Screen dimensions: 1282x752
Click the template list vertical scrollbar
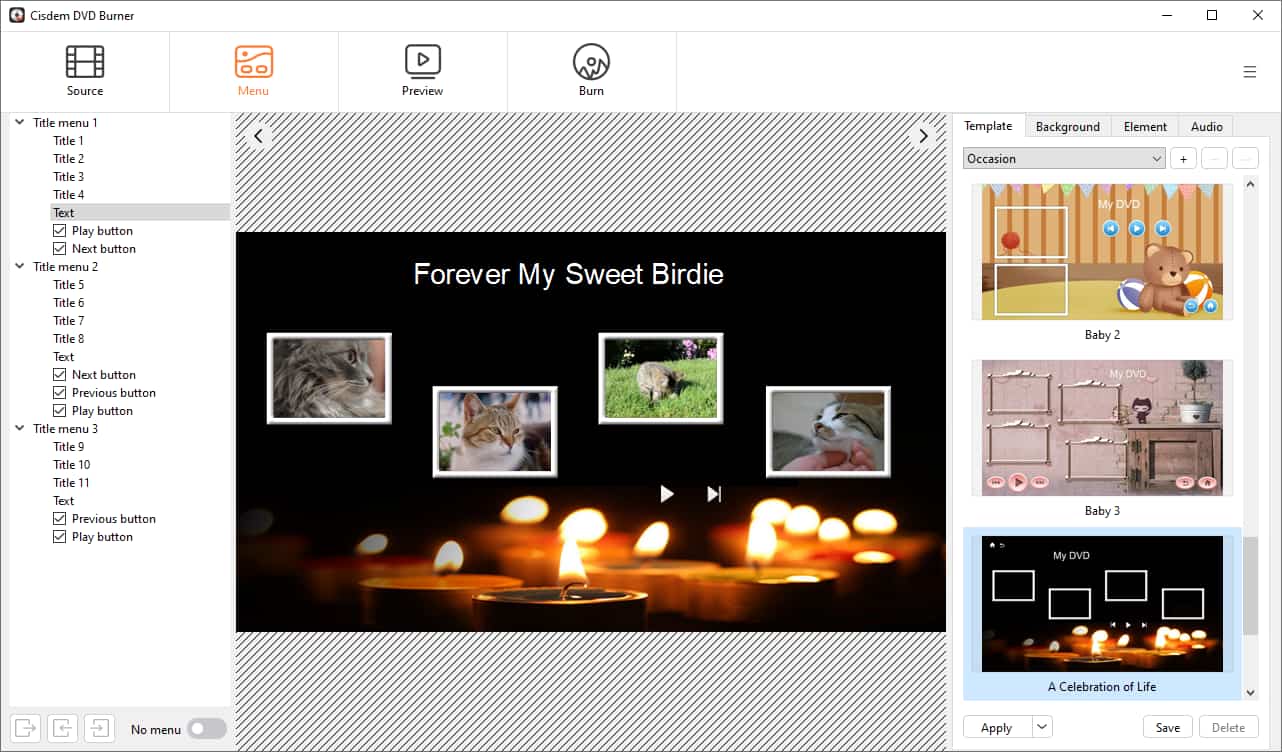click(1250, 585)
